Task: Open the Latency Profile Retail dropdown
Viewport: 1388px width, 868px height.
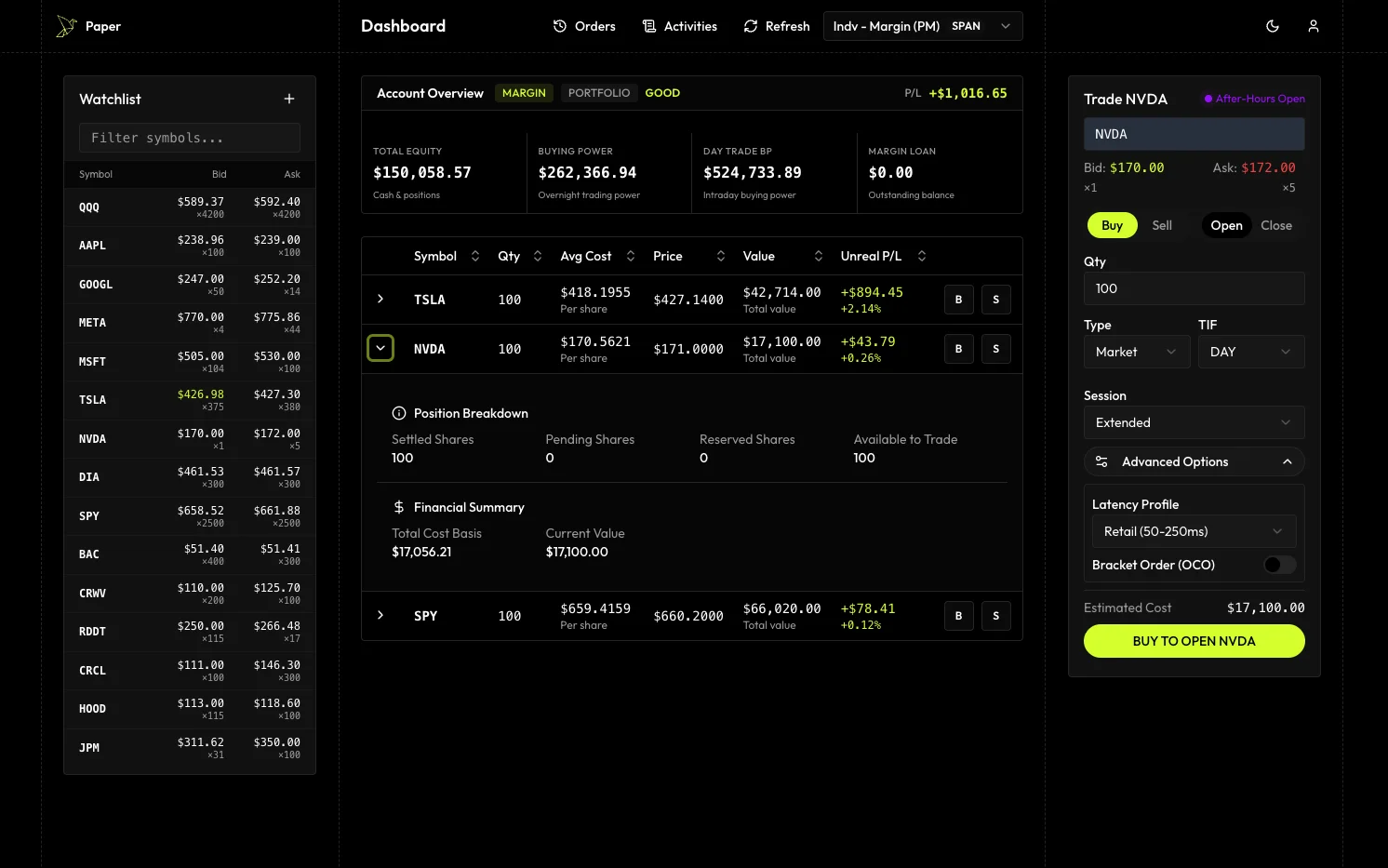Action: click(x=1194, y=531)
